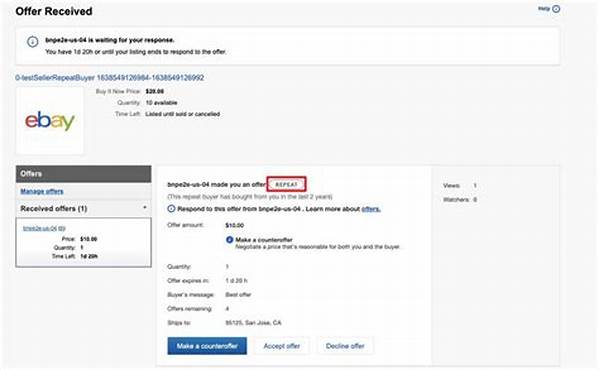Select the received offer card for $10.00
This screenshot has width=600, height=370.
click(83, 242)
